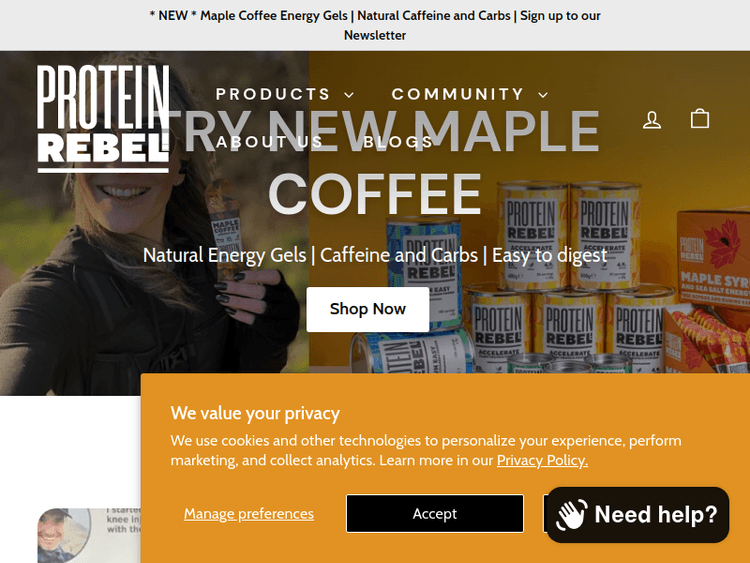Click the Protein Rebel logo
The image size is (750, 563).
tap(103, 119)
